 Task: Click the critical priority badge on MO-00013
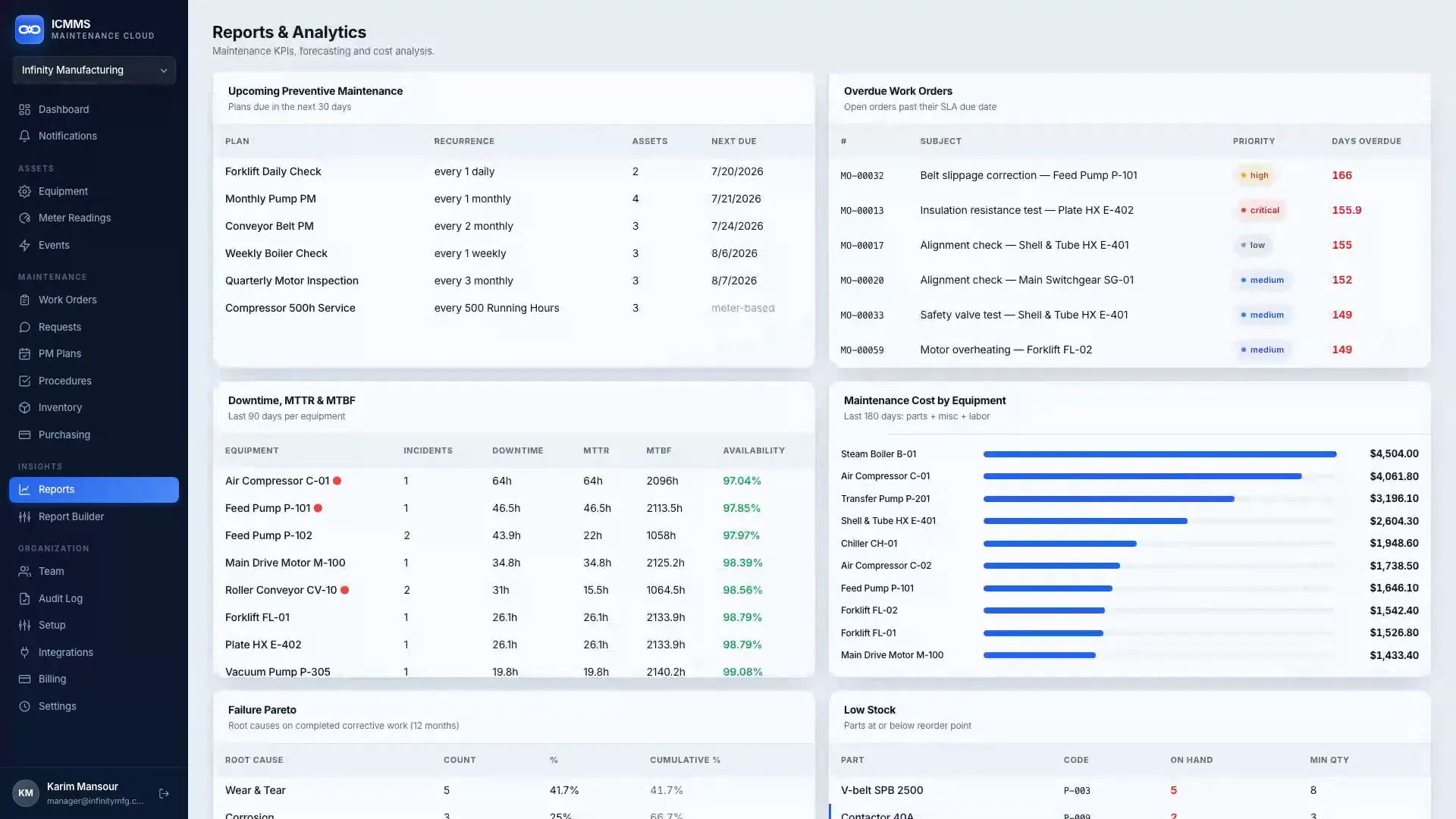(x=1260, y=210)
